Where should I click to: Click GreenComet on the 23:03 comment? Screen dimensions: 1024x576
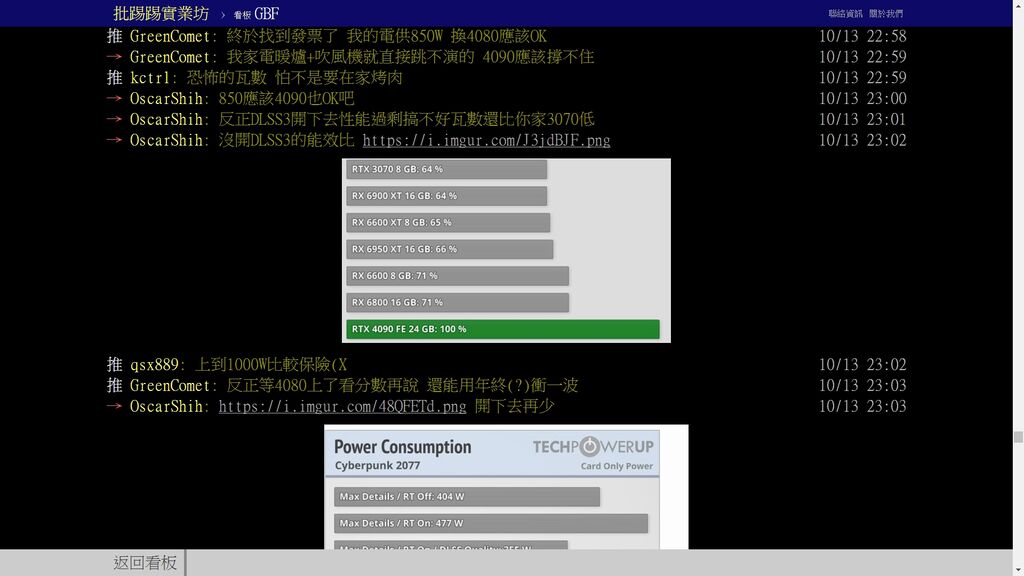[x=169, y=385]
